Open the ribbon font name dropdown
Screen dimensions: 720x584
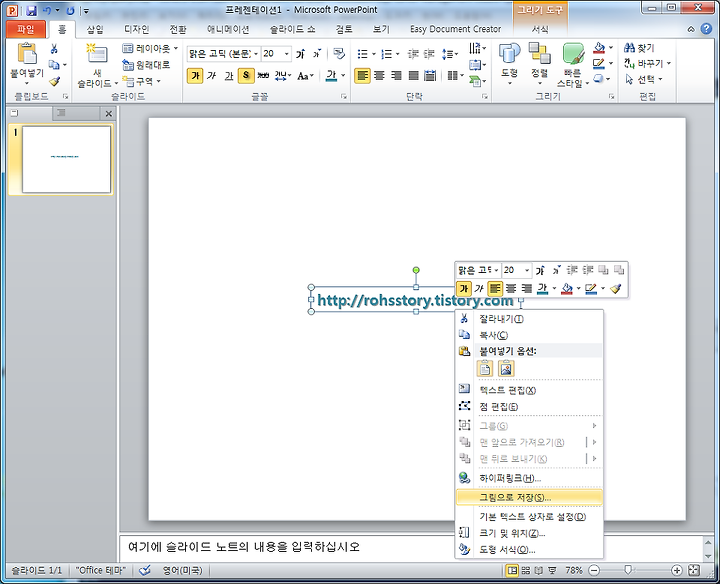point(256,54)
